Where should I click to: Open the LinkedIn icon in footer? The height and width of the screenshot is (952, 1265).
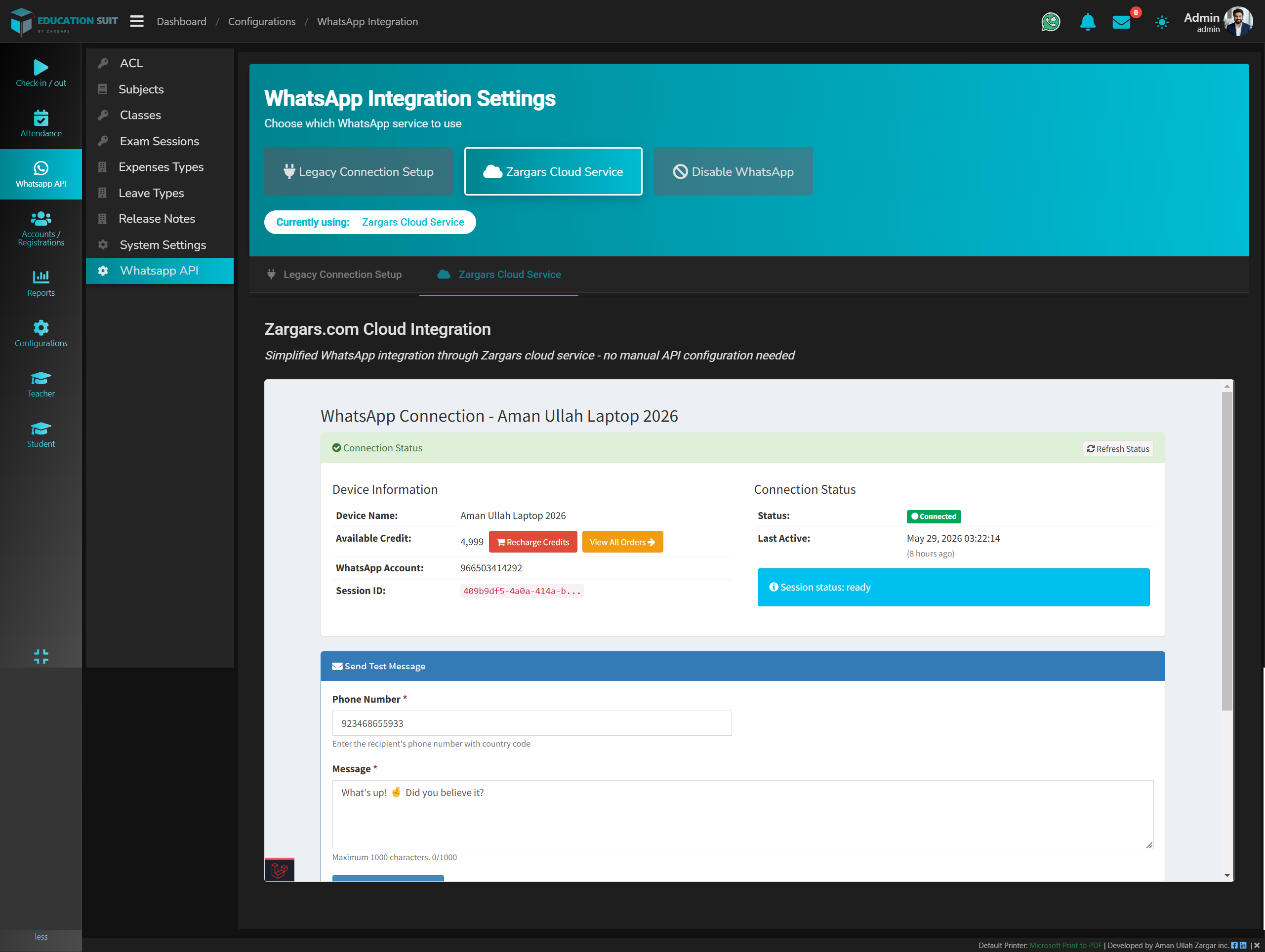pyautogui.click(x=1243, y=945)
